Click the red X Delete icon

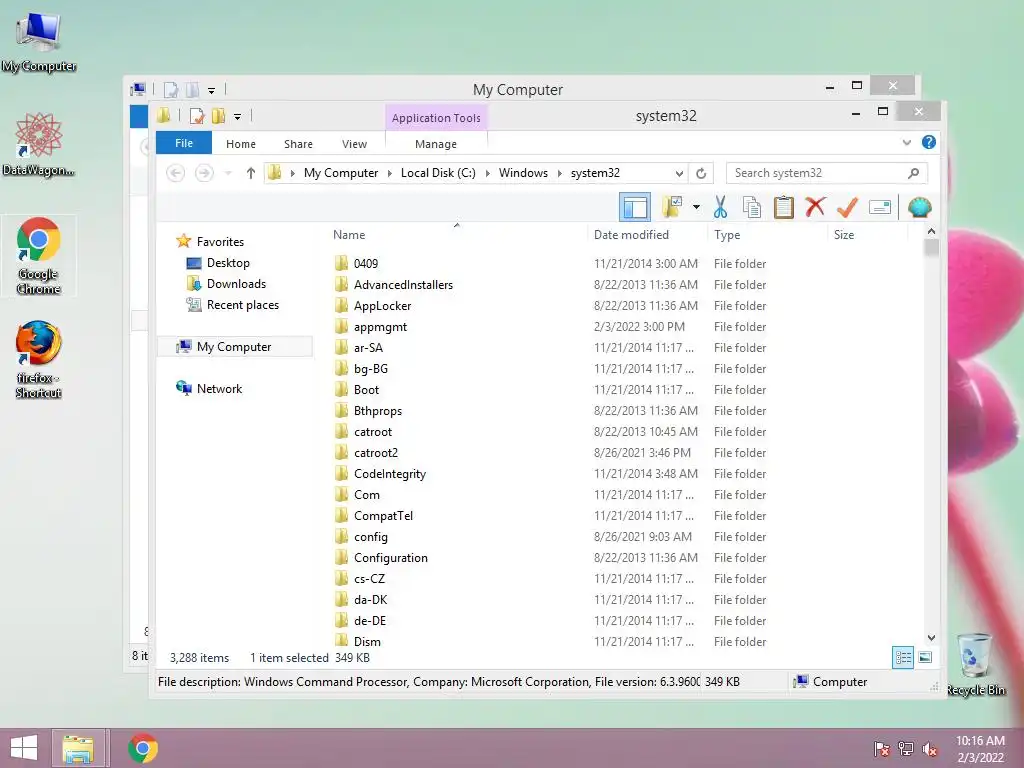point(815,208)
